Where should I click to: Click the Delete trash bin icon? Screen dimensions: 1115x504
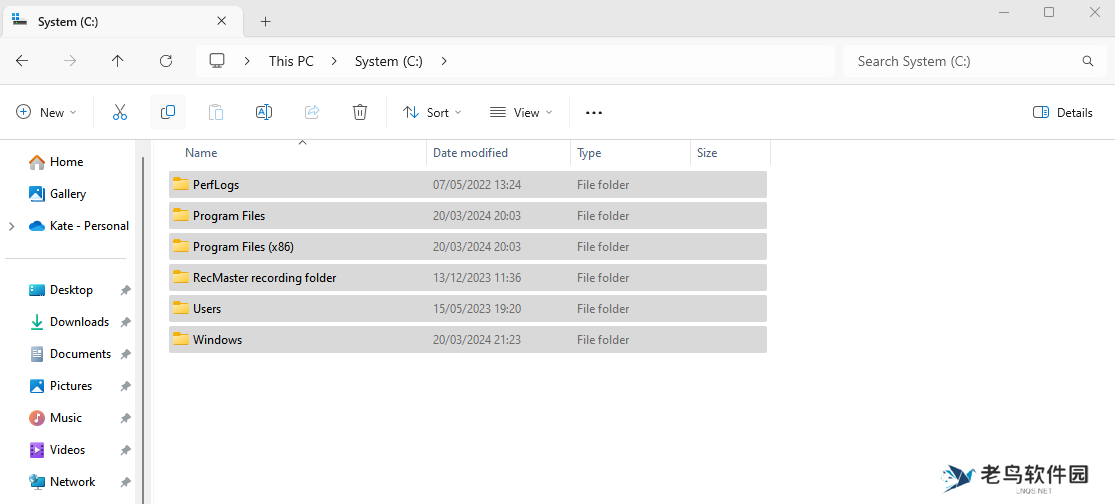point(360,113)
